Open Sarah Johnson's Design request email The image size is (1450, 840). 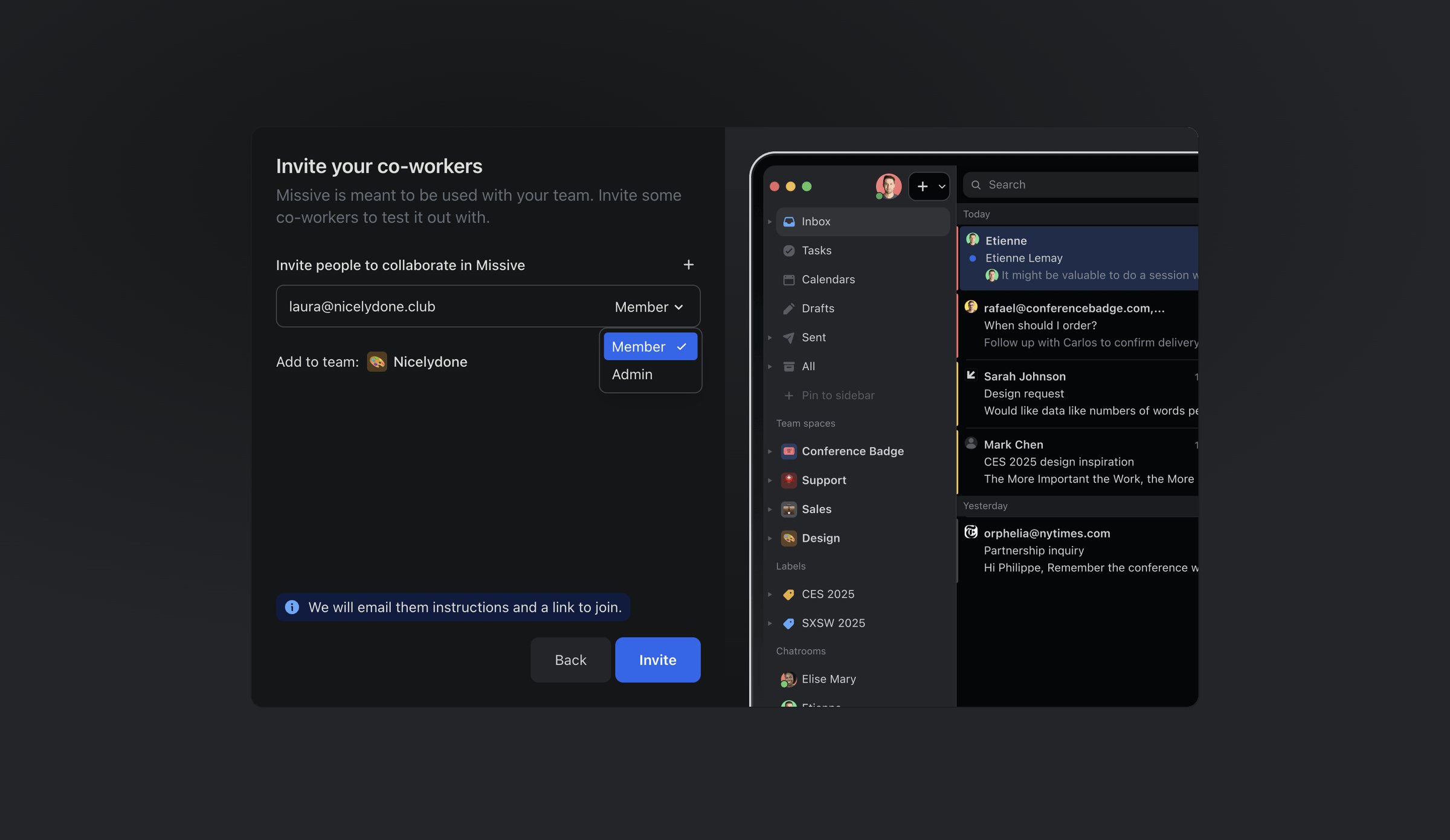pyautogui.click(x=1078, y=394)
